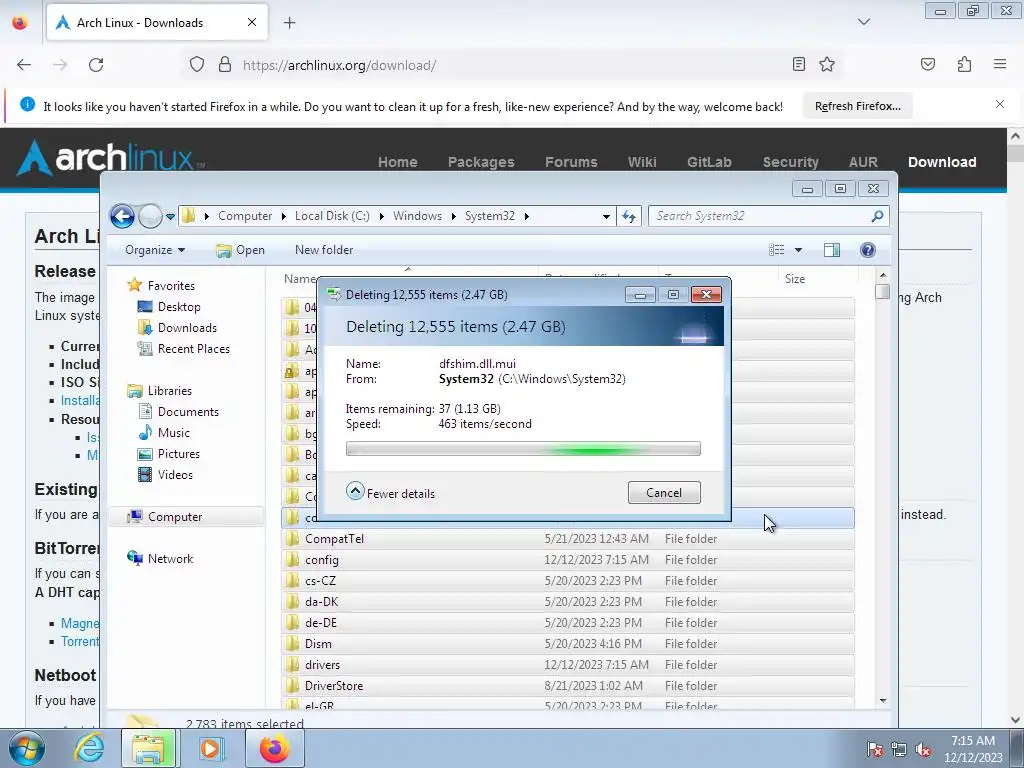The width and height of the screenshot is (1024, 768).
Task: Click the Refresh Firefox... button
Action: pos(857,106)
